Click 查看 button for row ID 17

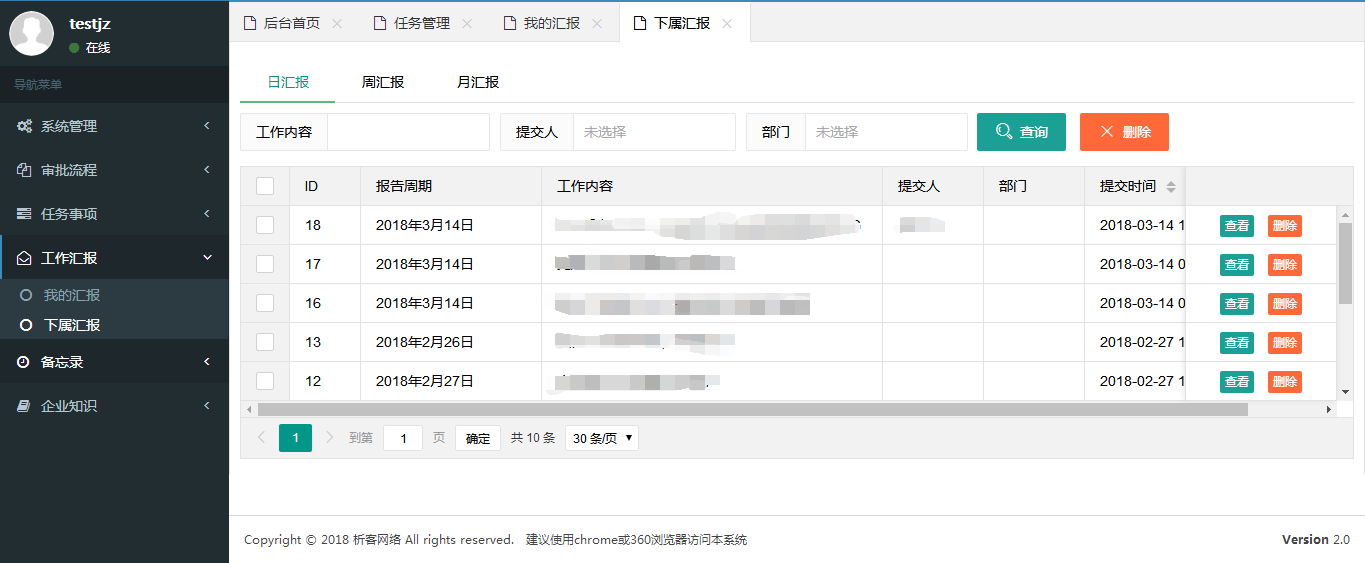coord(1236,265)
